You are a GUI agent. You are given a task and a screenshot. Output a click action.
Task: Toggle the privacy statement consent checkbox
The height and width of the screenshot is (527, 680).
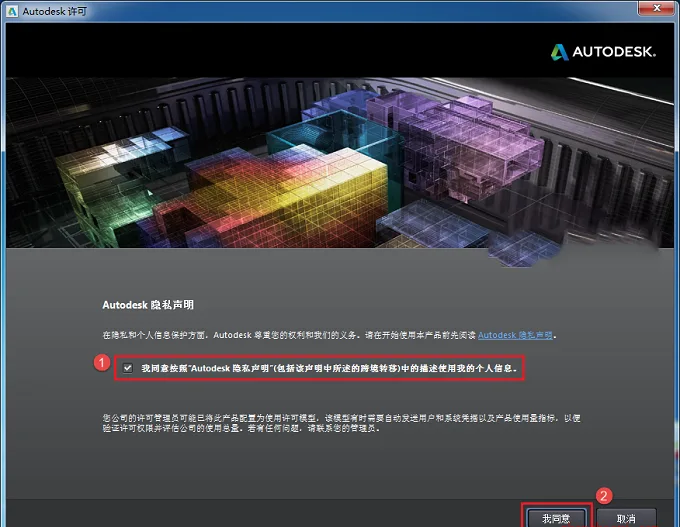tap(128, 368)
